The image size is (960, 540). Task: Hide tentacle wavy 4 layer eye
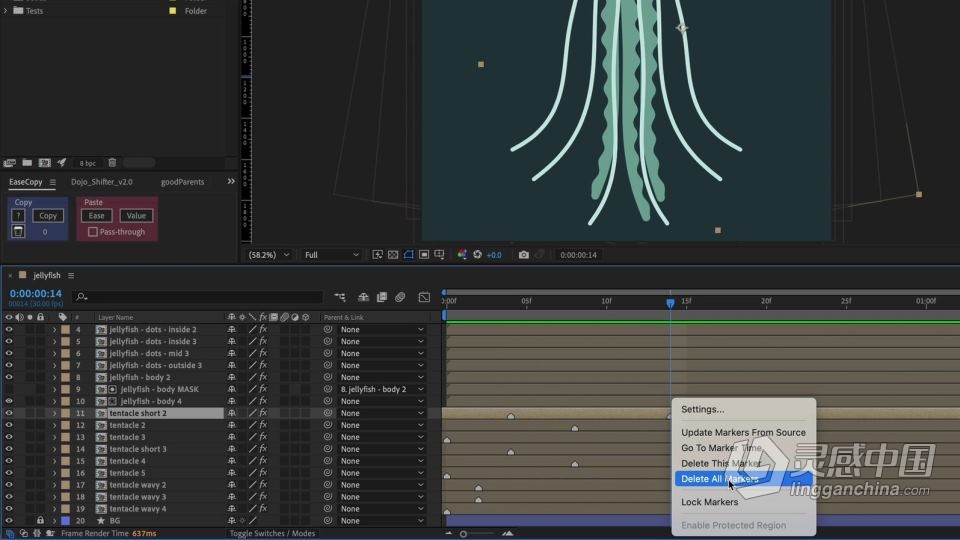(x=9, y=509)
